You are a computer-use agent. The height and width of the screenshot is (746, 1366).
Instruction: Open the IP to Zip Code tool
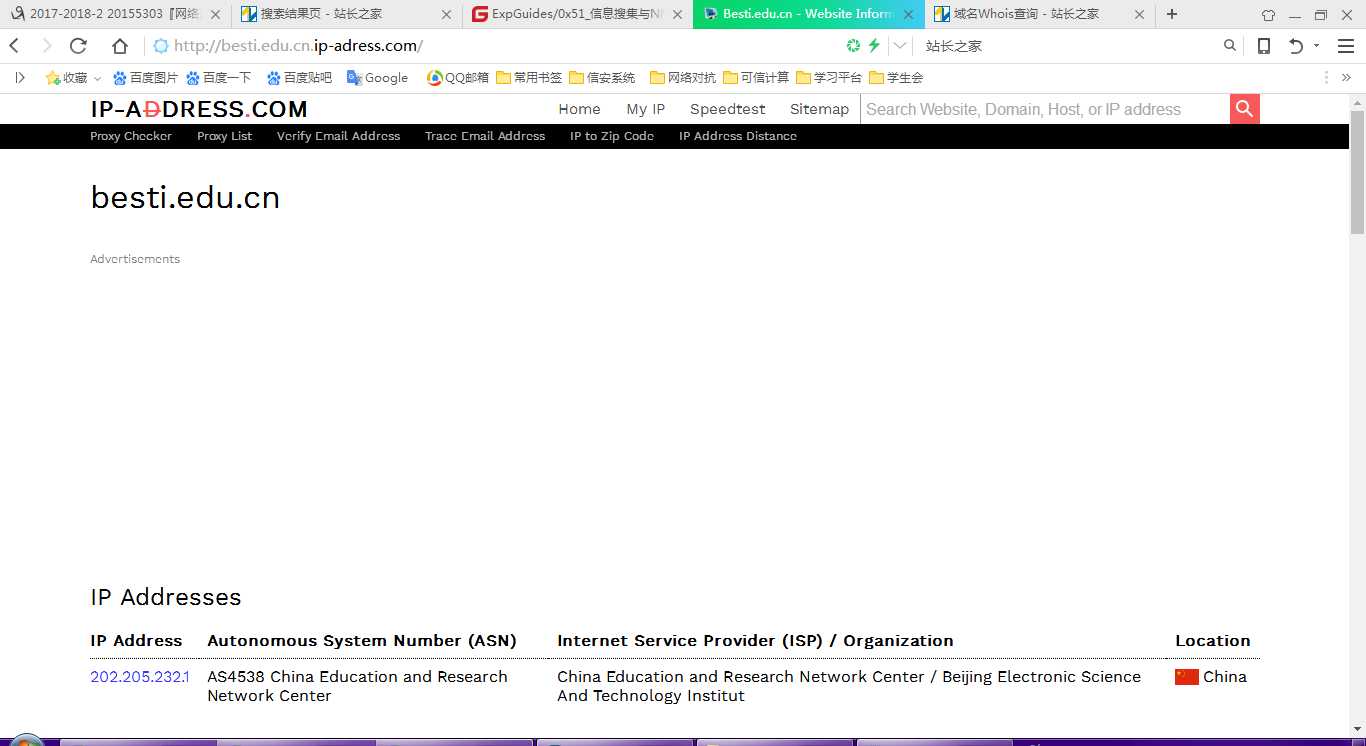612,136
